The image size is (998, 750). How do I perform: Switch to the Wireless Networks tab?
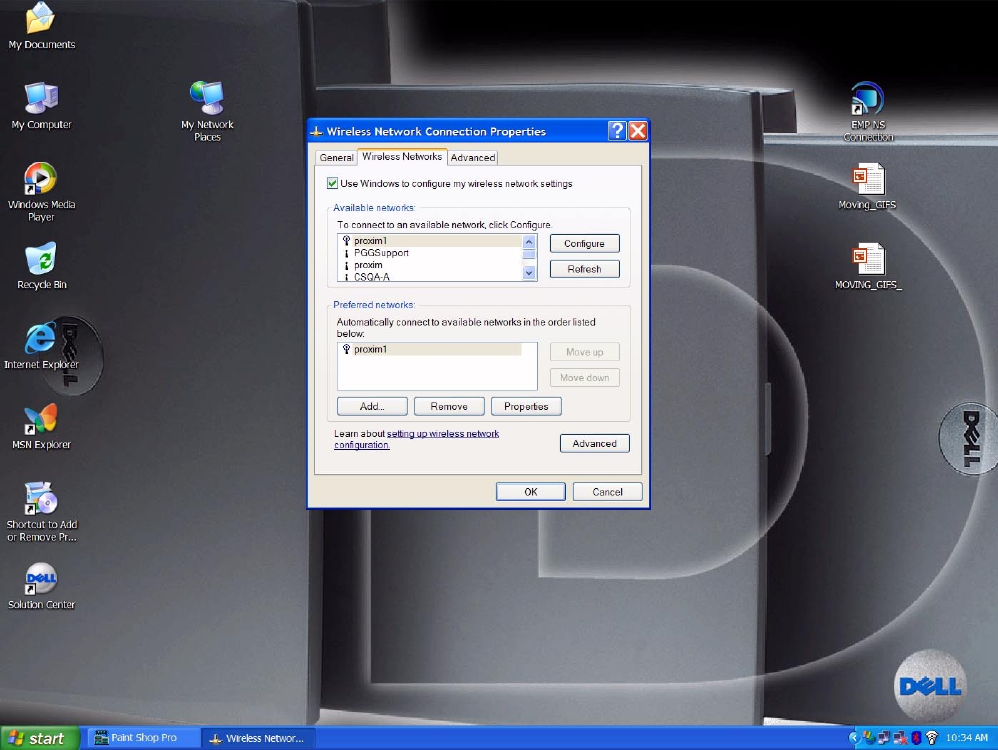(x=402, y=157)
